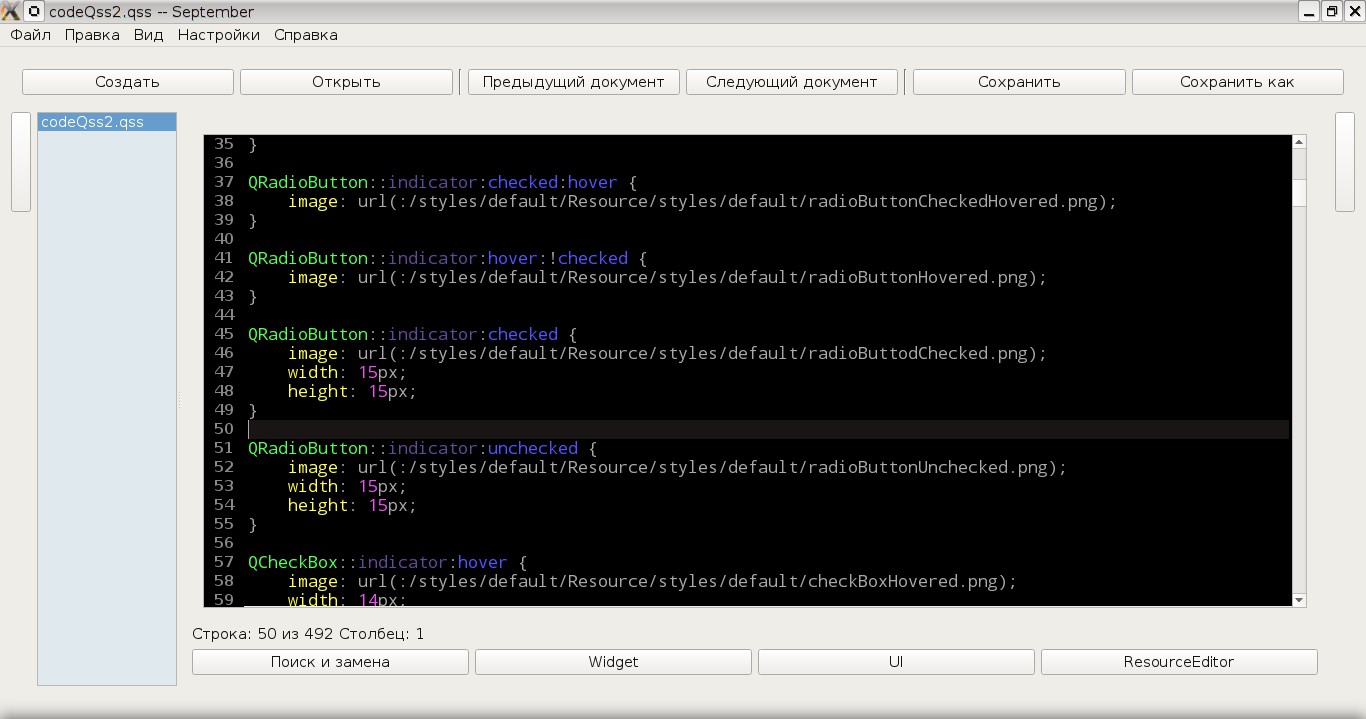1366x719 pixels.
Task: Close the September window
Action: (1354, 11)
